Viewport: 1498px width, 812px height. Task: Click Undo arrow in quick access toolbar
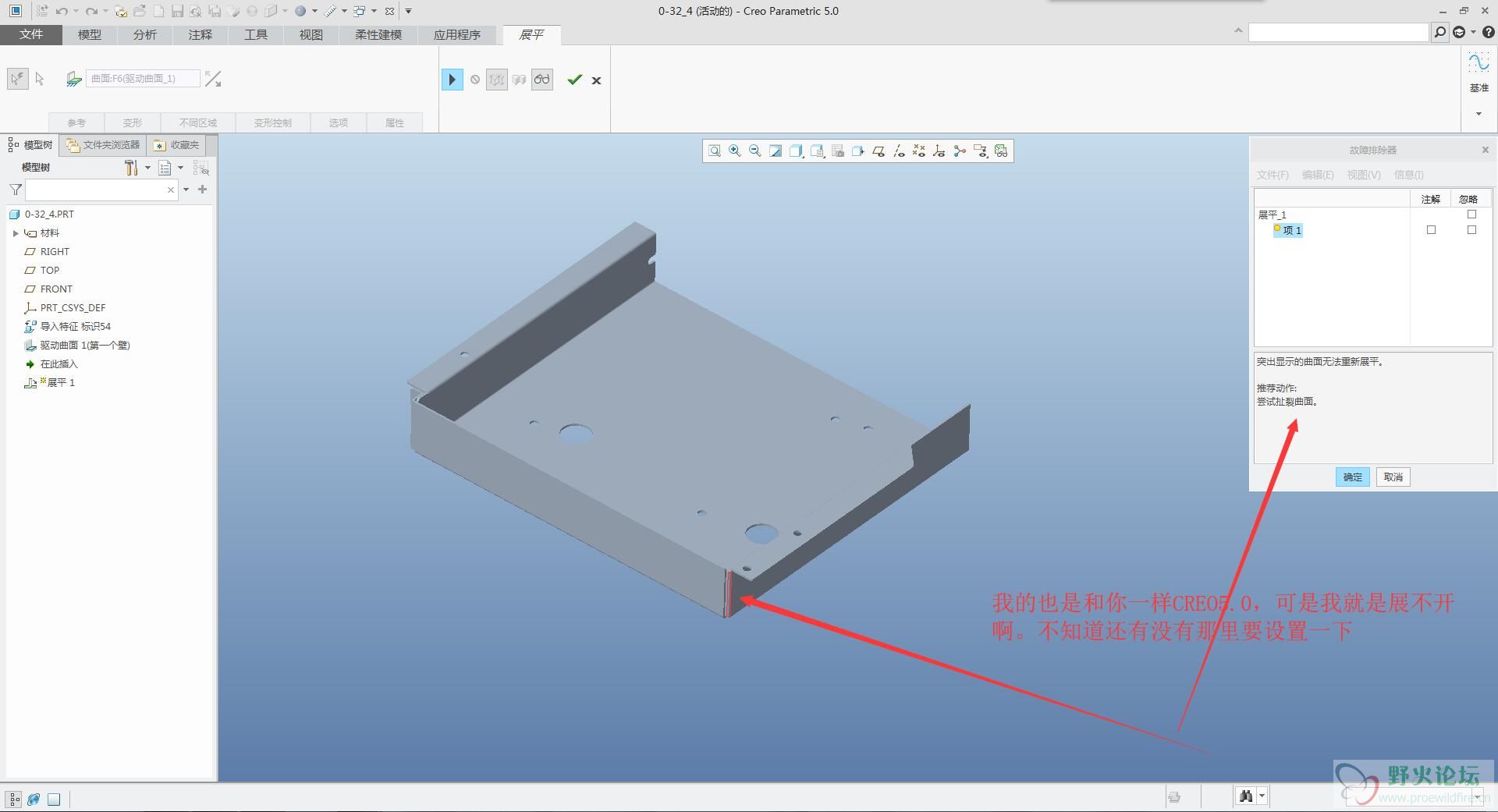[62, 11]
